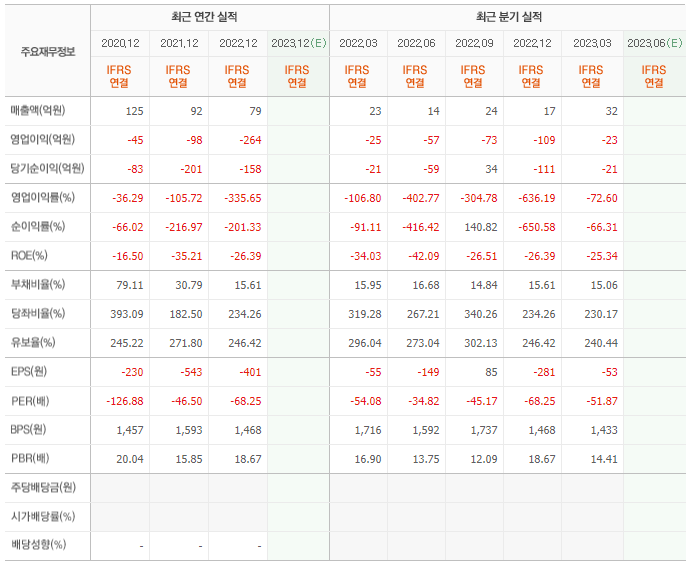The width and height of the screenshot is (690, 565).
Task: Click the 영업이익(억원) row label
Action: (x=43, y=139)
